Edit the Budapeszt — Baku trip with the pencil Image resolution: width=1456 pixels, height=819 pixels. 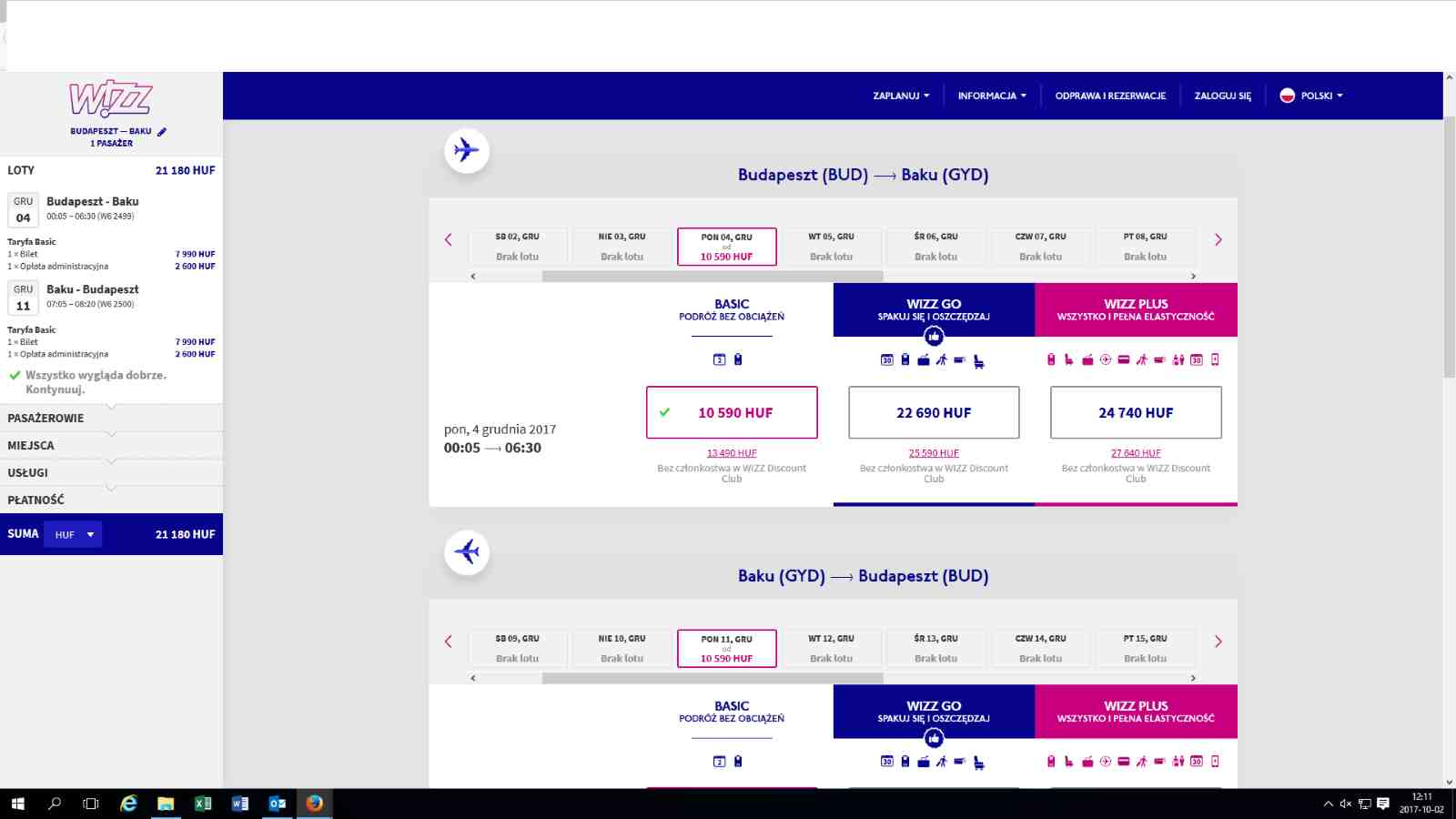tap(162, 132)
